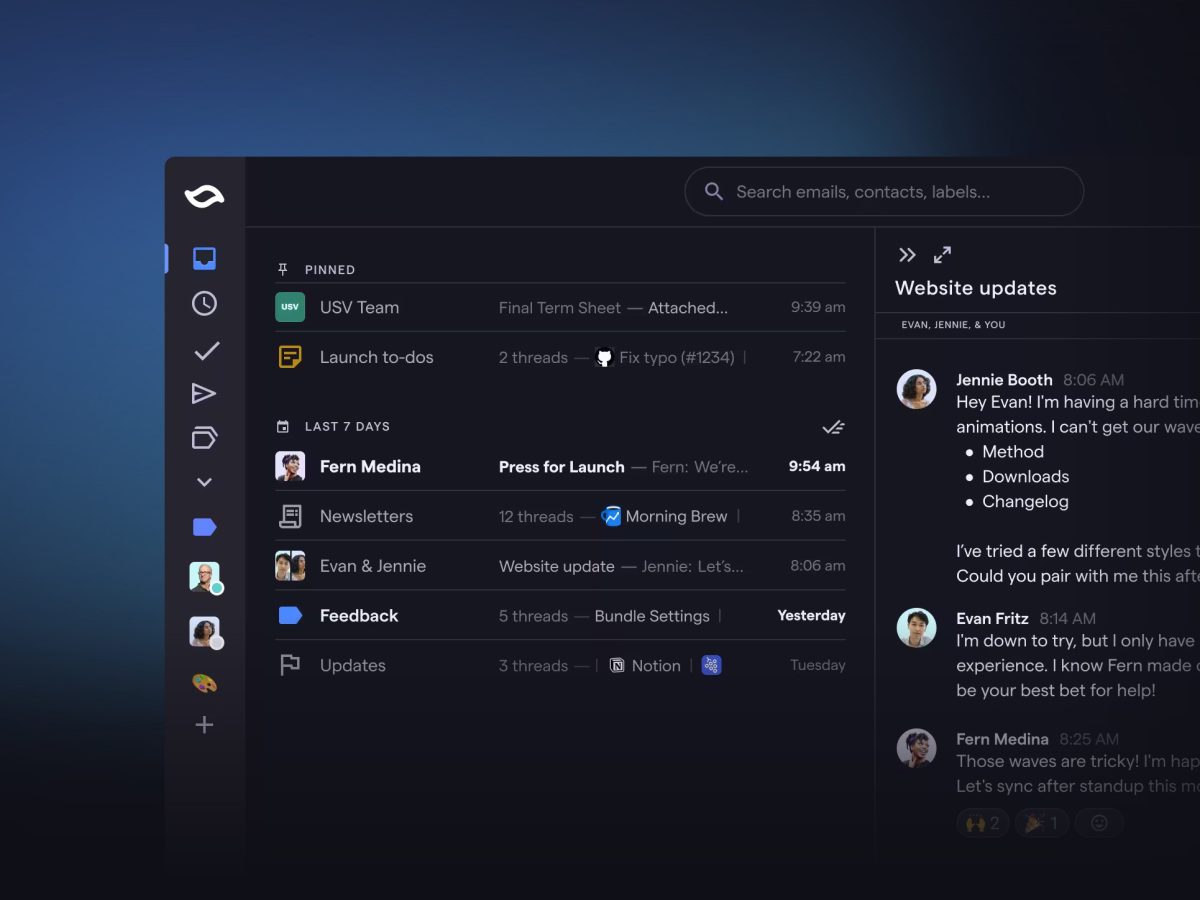Open the bundles stacked label icon
Screen dimensions: 1200x900
(204, 438)
